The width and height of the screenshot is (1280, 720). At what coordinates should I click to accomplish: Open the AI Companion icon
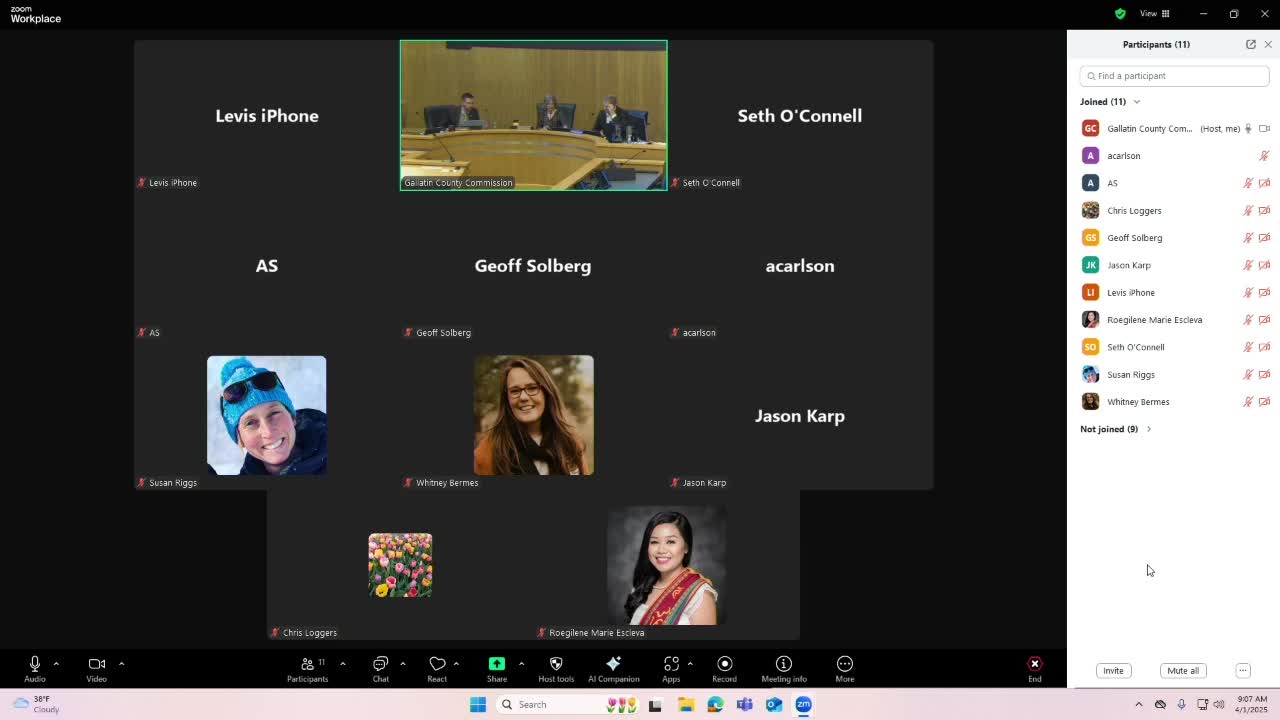613,664
